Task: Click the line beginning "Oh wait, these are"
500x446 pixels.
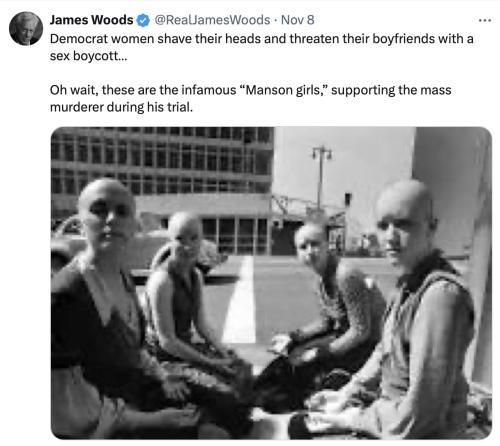Action: pyautogui.click(x=251, y=90)
